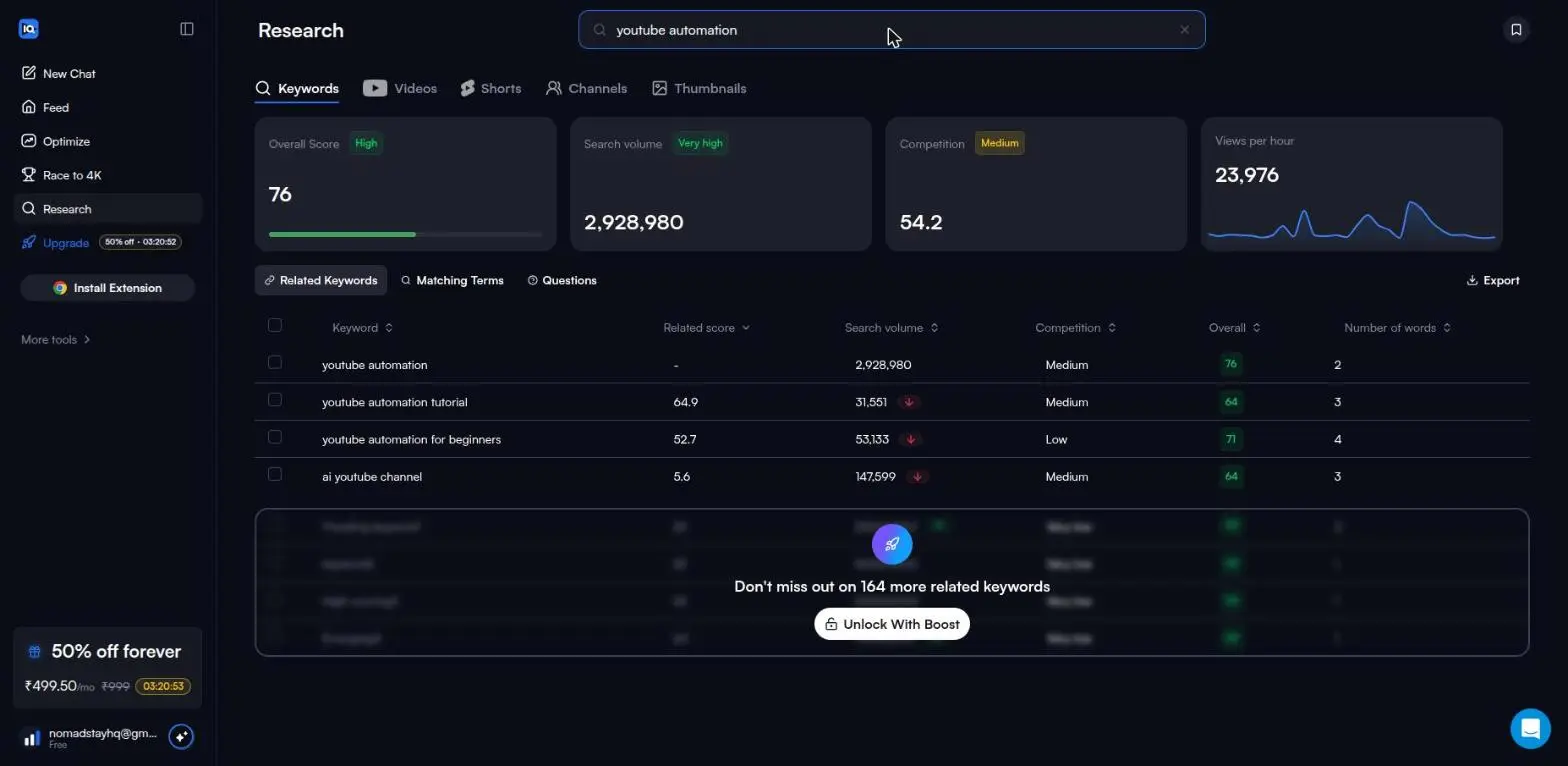Select Questions sub-tab

point(562,280)
